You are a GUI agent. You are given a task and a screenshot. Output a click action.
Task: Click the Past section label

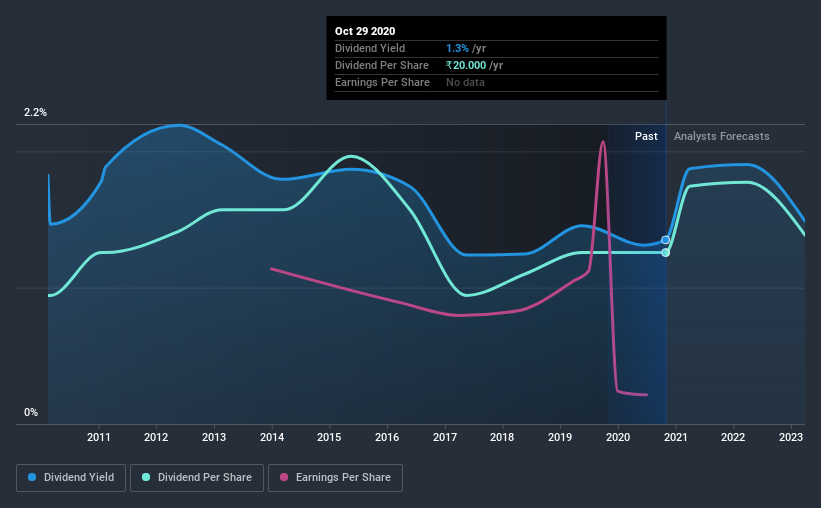click(x=646, y=136)
